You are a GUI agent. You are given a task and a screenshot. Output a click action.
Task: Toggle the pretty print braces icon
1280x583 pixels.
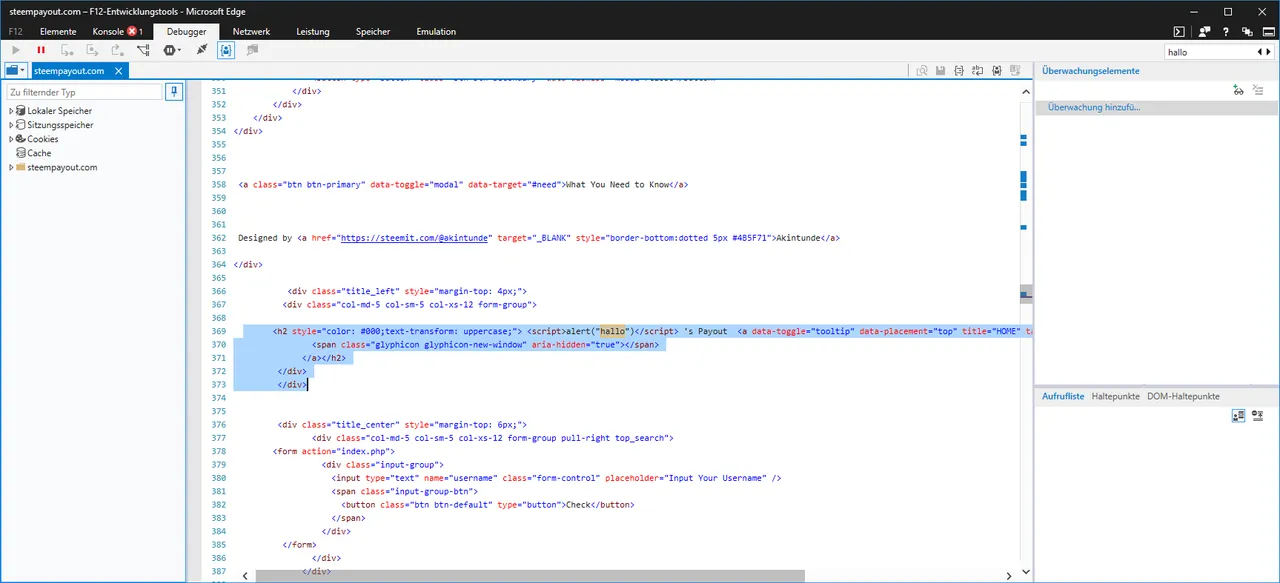click(x=960, y=70)
